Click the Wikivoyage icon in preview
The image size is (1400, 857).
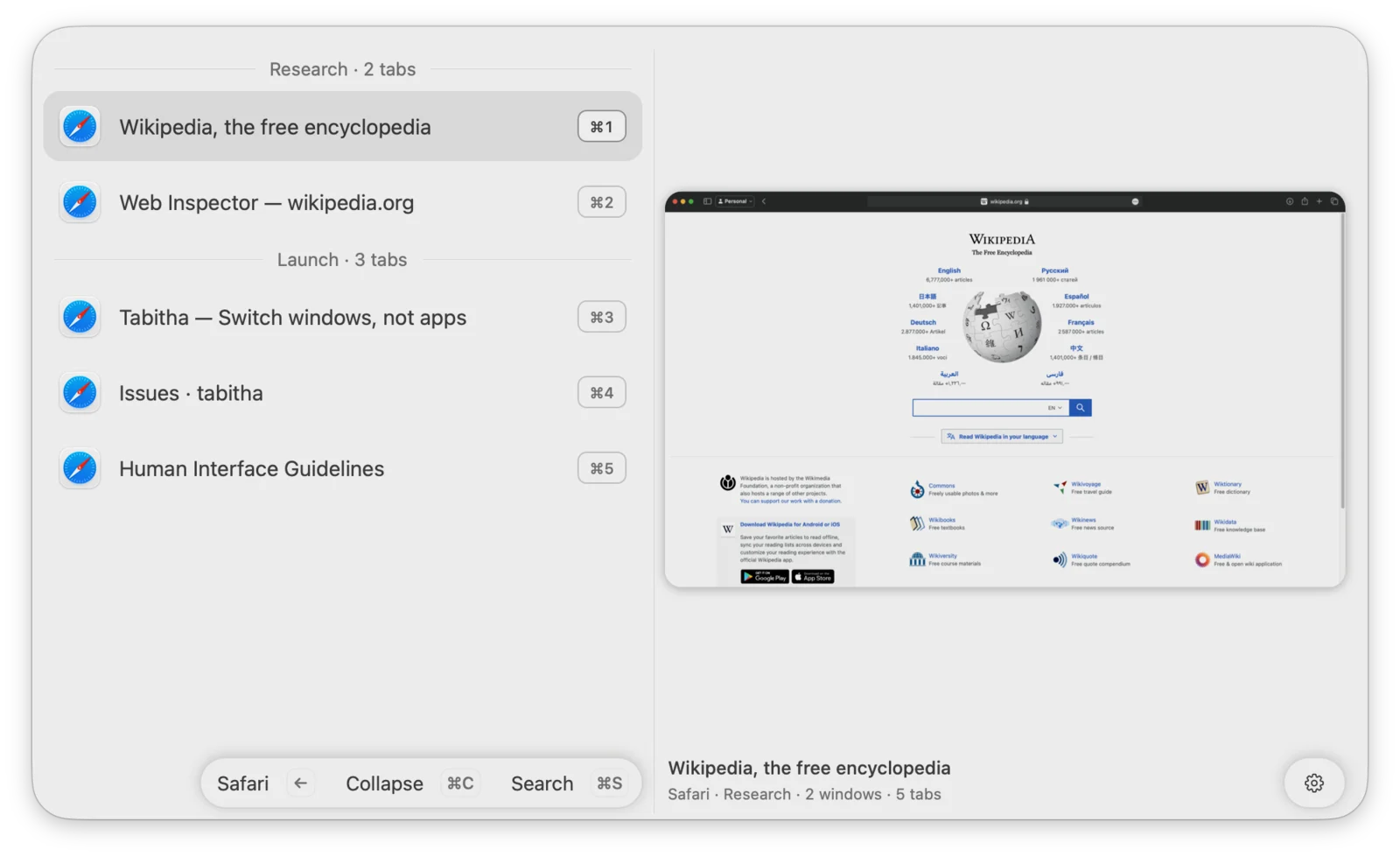tap(1060, 487)
